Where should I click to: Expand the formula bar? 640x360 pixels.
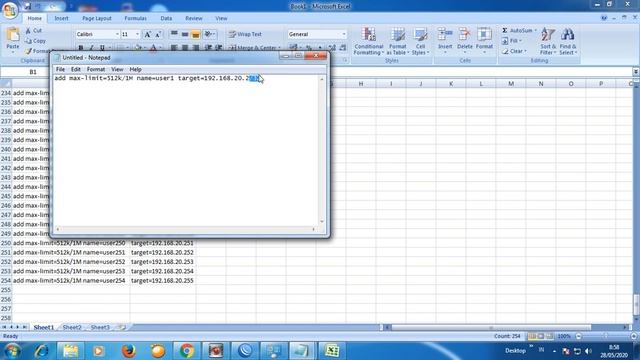click(x=636, y=72)
